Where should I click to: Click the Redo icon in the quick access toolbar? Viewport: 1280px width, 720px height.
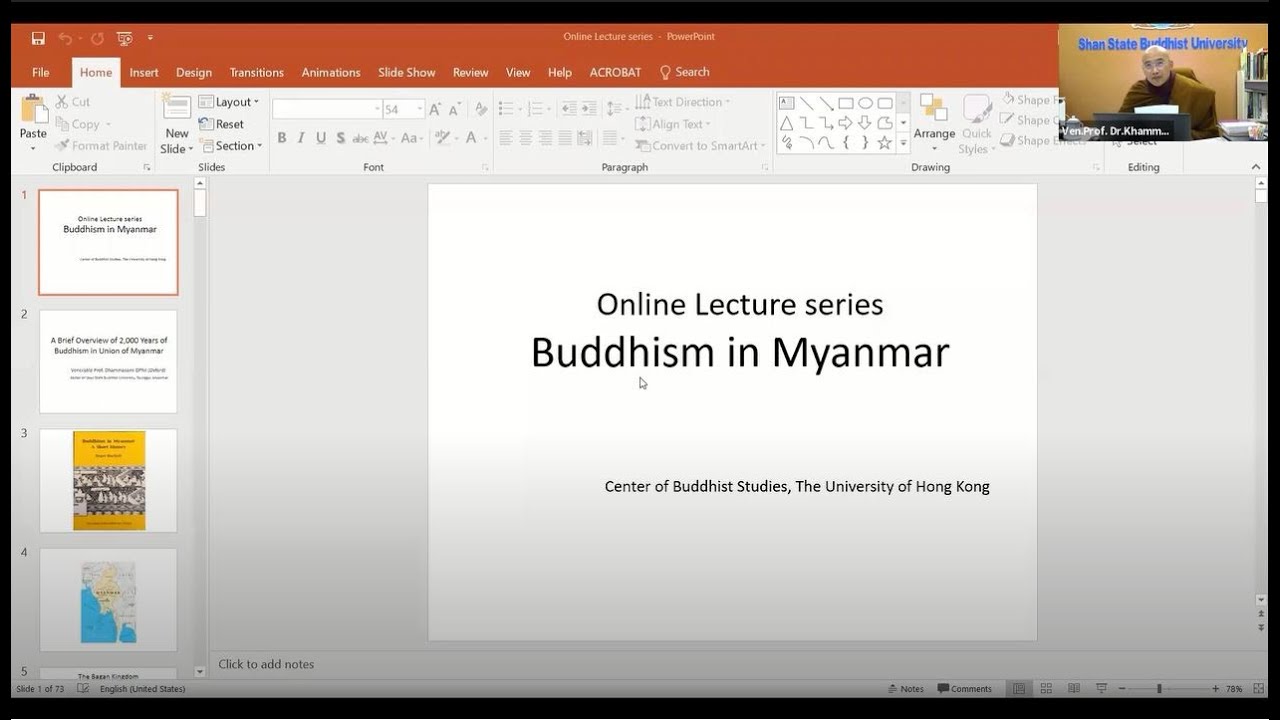click(97, 38)
